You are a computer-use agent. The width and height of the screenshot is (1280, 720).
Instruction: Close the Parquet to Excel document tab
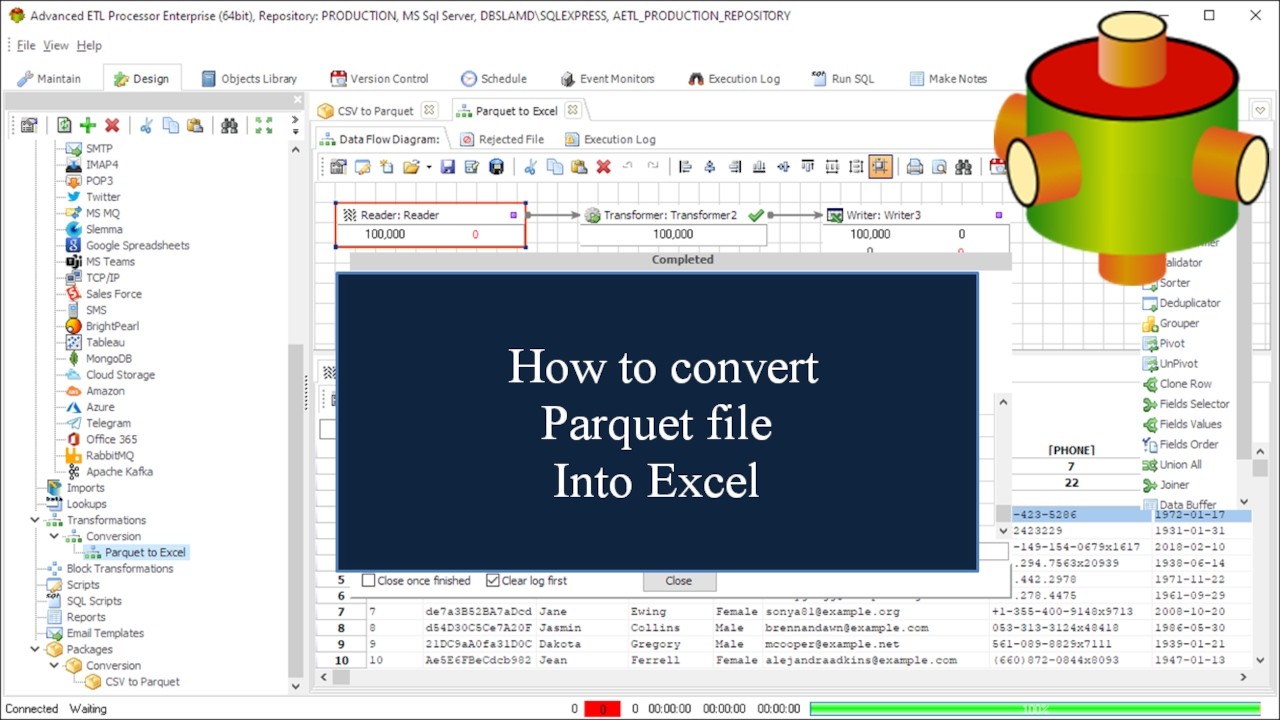click(x=572, y=110)
